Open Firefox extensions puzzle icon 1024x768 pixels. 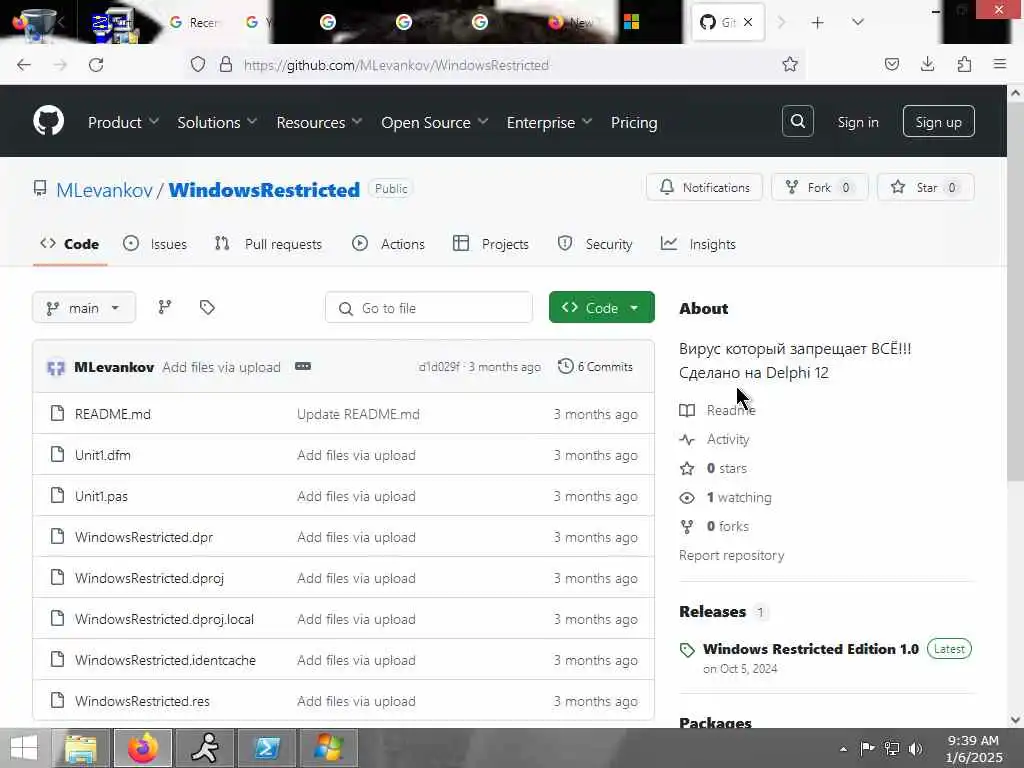(964, 65)
